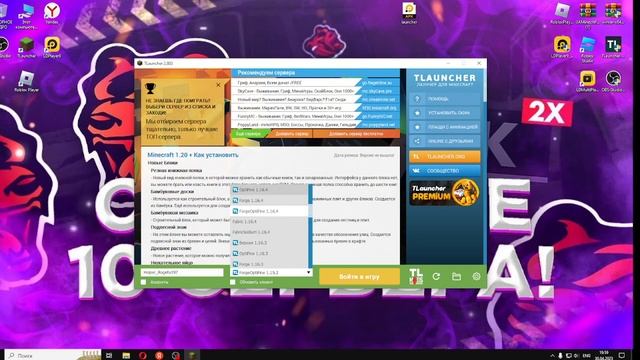Image resolution: width=640 pixels, height=360 pixels.
Task: Open Yandex browser in taskbar
Action: [159, 356]
